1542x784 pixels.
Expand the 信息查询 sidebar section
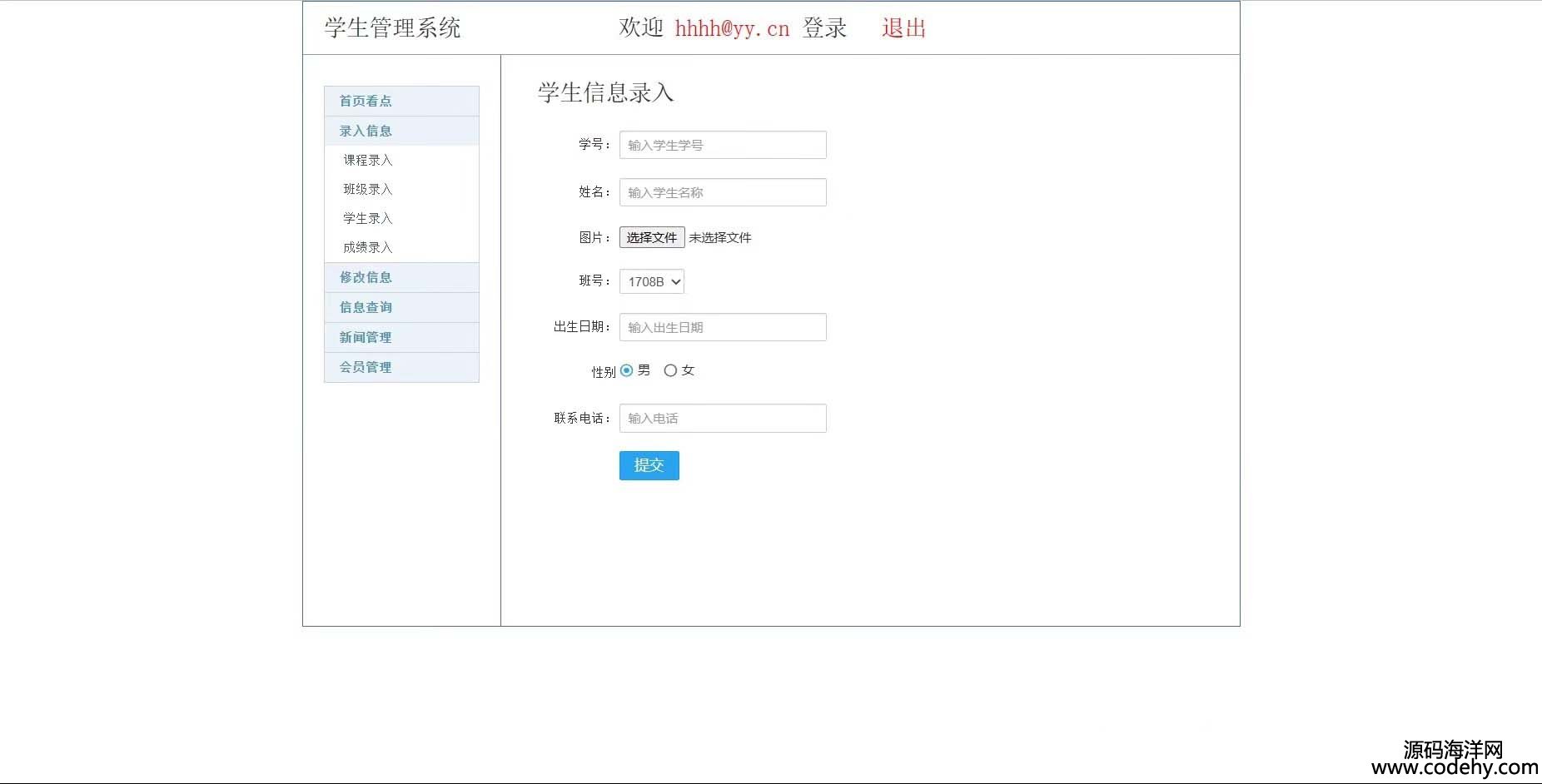[x=366, y=307]
